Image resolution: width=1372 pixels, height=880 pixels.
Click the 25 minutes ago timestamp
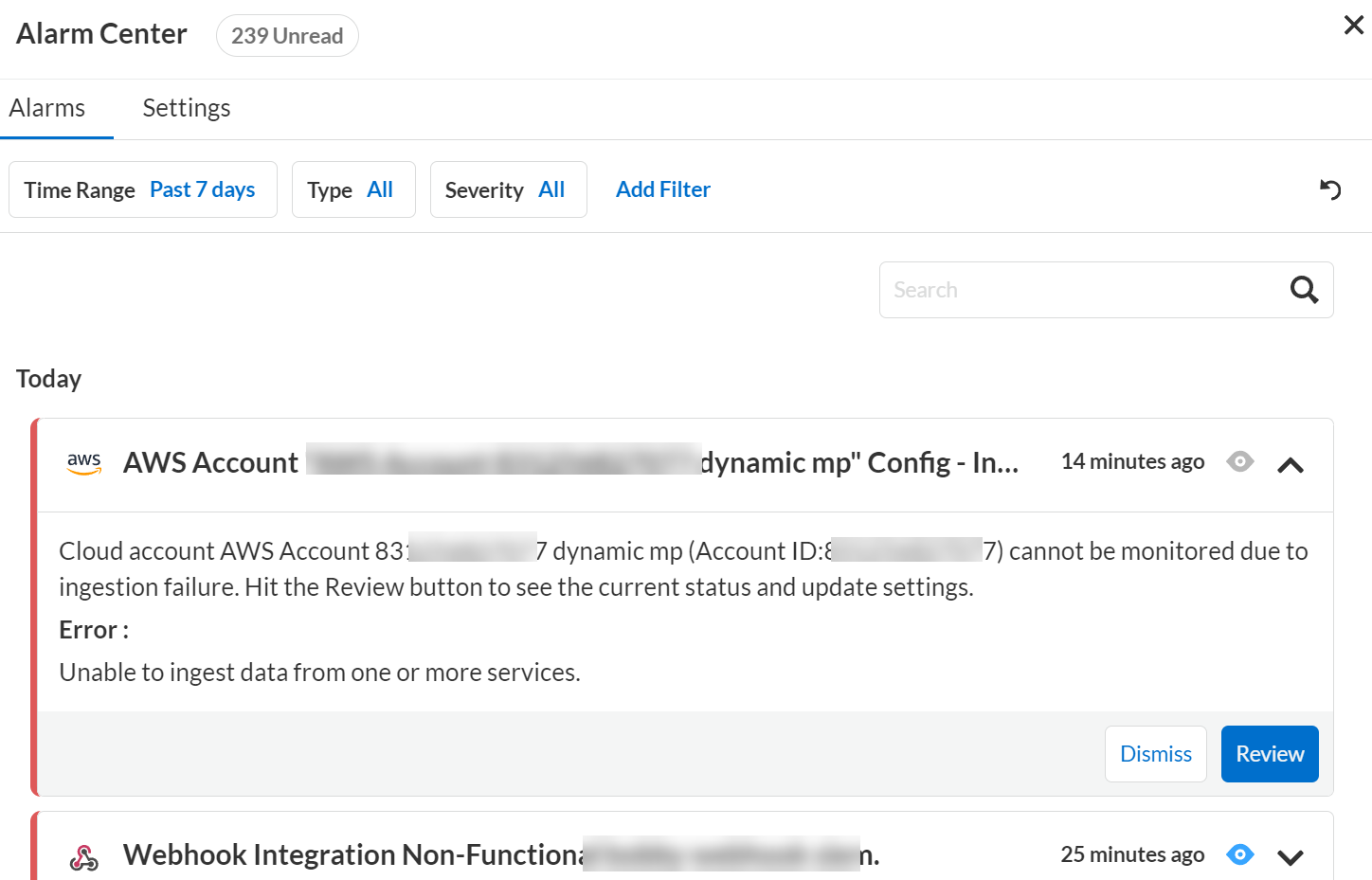[1132, 854]
